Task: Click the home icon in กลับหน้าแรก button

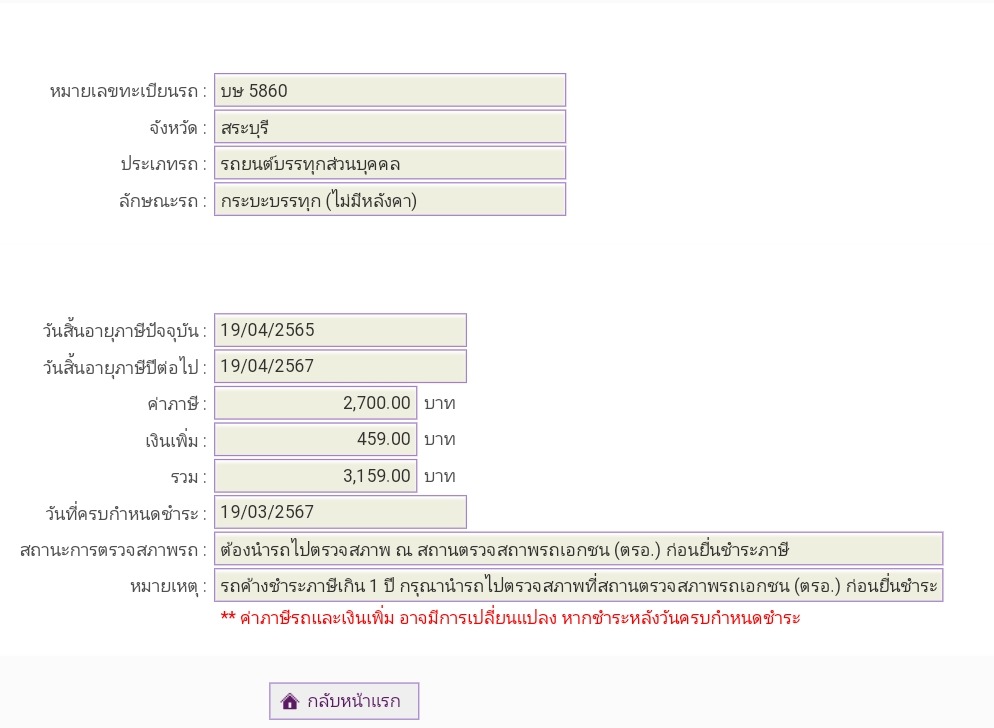Action: click(x=290, y=701)
